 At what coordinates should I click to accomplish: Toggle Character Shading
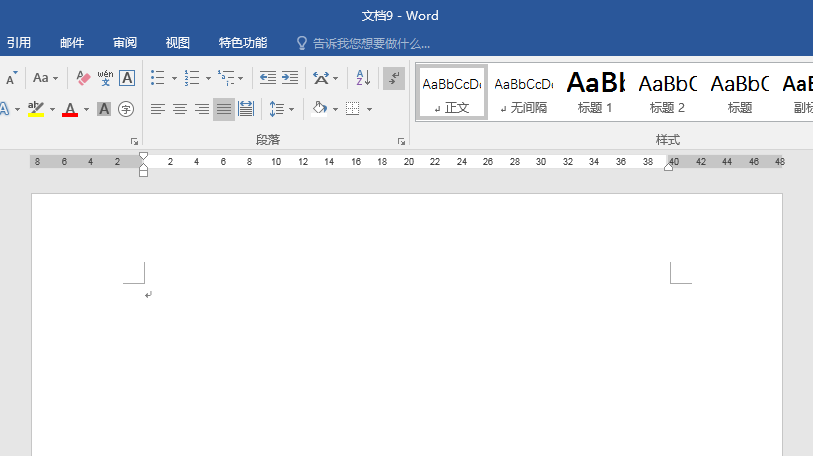(104, 109)
